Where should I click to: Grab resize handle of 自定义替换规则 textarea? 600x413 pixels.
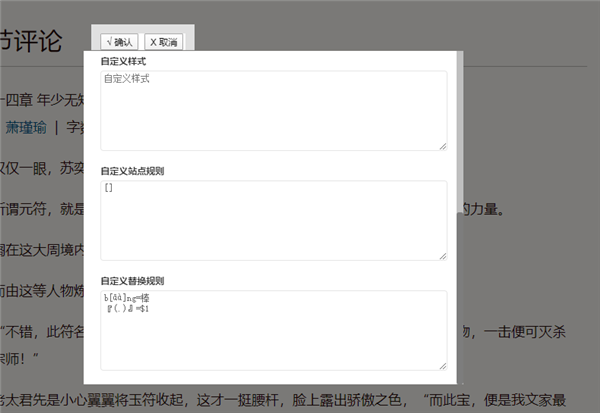click(443, 366)
